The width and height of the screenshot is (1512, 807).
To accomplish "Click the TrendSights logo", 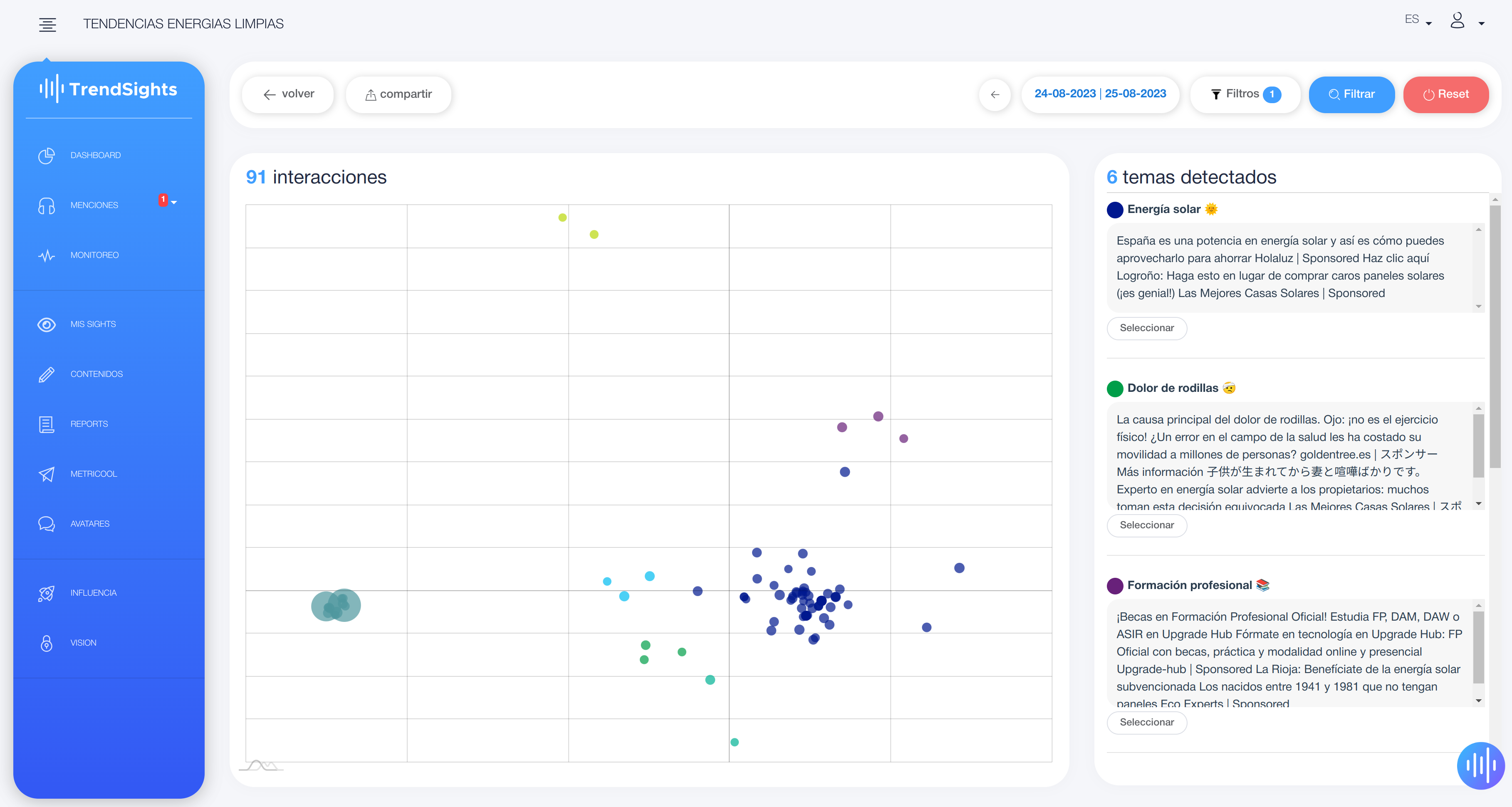I will pos(109,89).
